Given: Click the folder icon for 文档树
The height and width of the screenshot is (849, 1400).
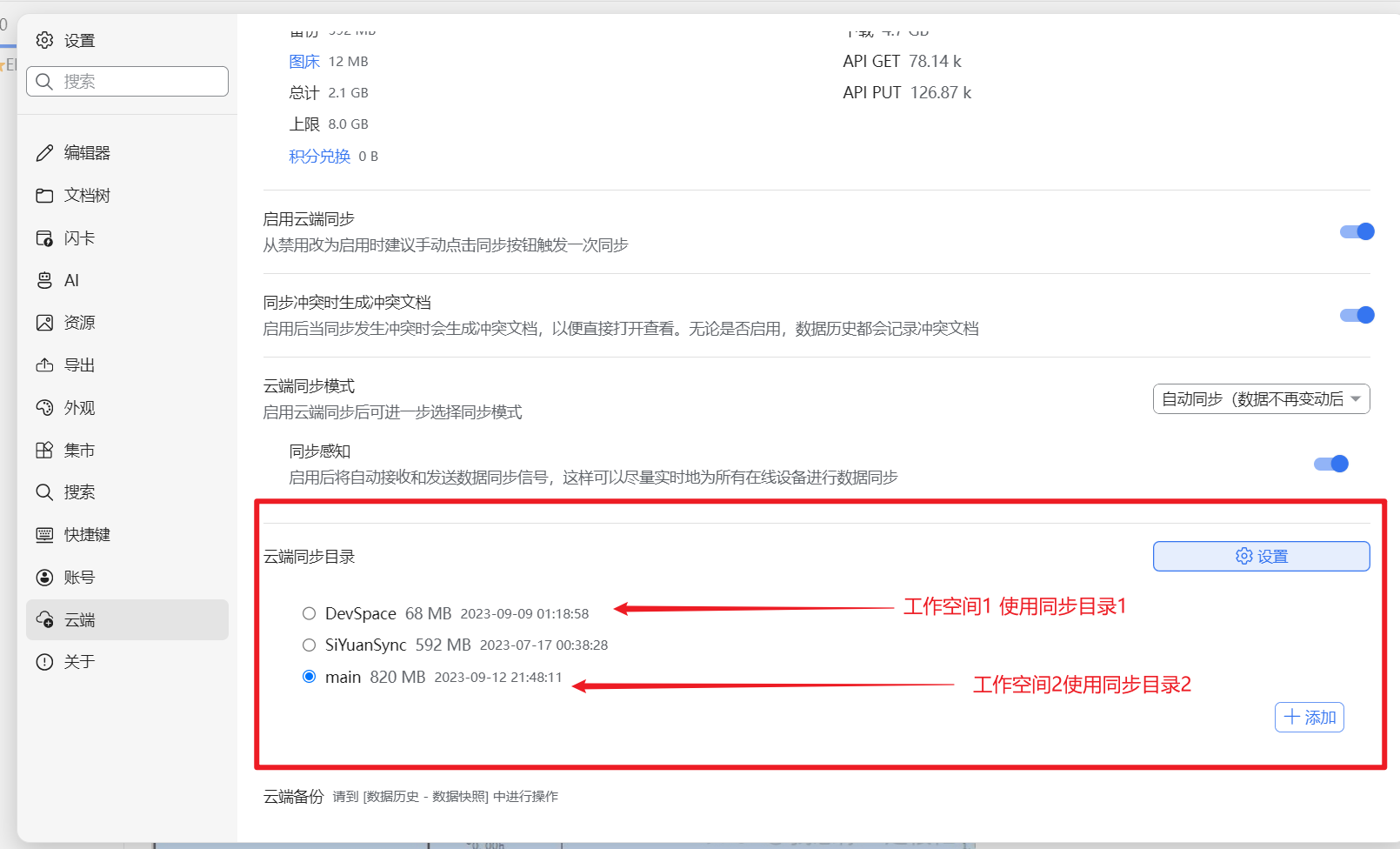Looking at the screenshot, I should click(44, 196).
